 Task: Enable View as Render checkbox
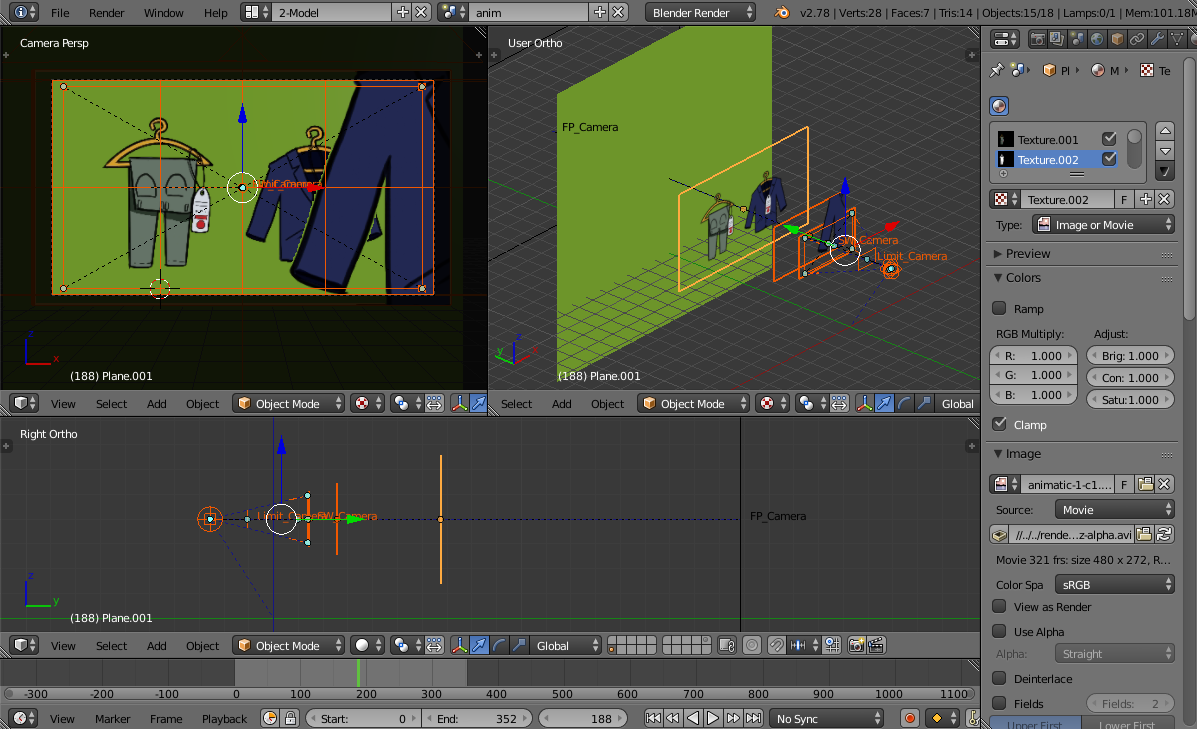point(999,606)
